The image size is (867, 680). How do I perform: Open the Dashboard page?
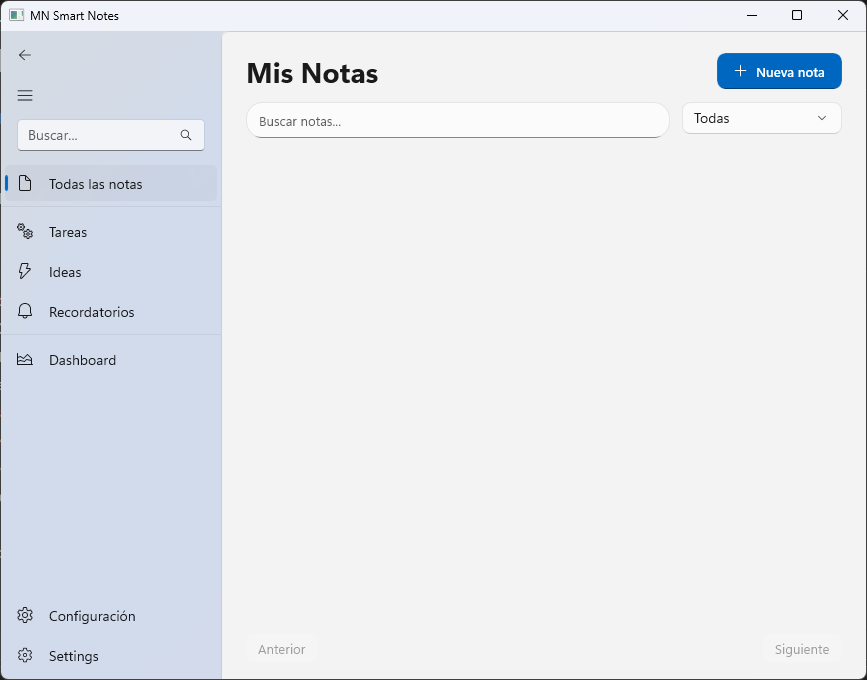(x=111, y=360)
